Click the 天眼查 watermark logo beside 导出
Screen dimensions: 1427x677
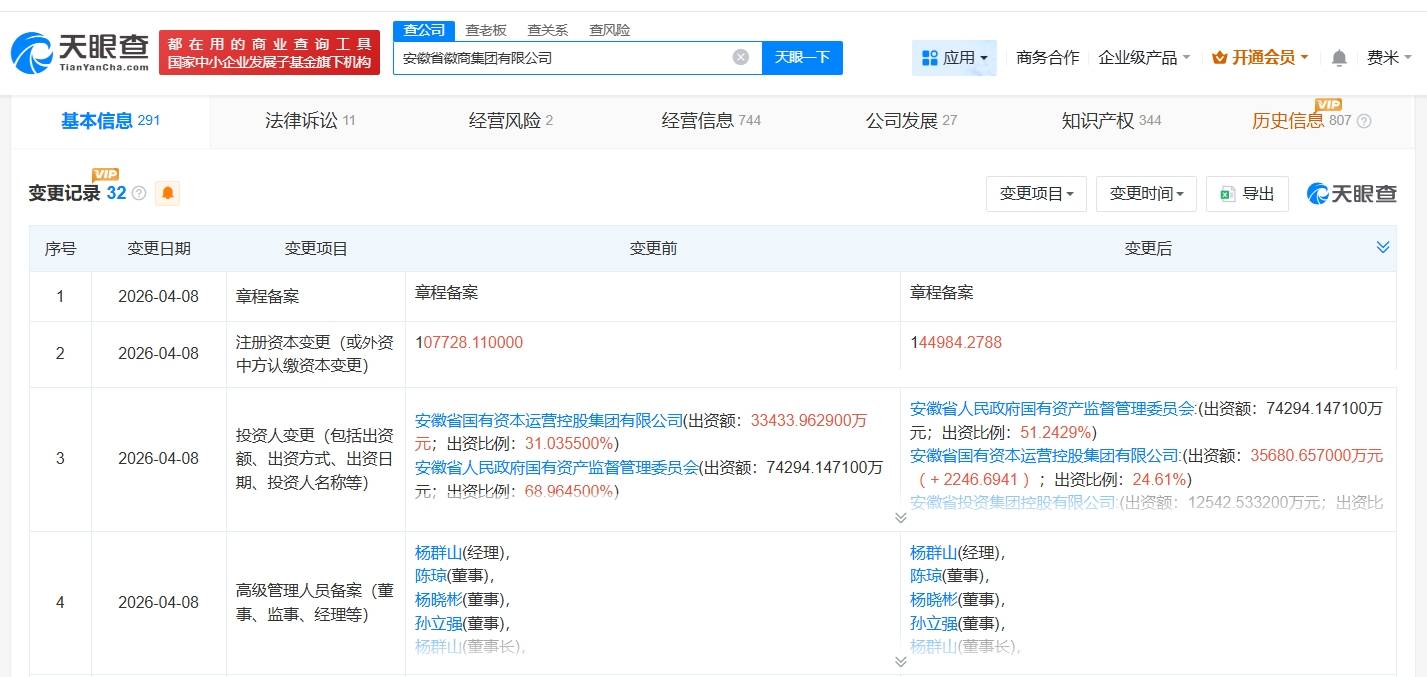1351,194
